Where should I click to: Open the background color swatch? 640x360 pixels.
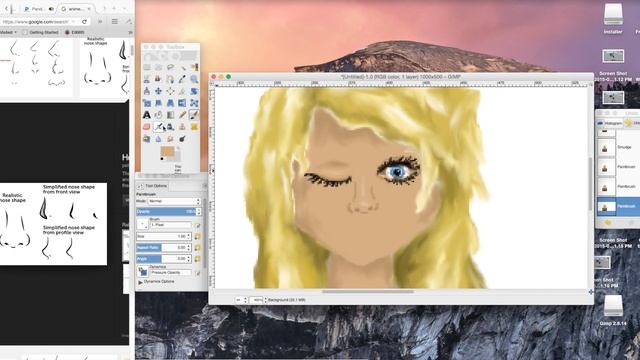click(x=178, y=157)
